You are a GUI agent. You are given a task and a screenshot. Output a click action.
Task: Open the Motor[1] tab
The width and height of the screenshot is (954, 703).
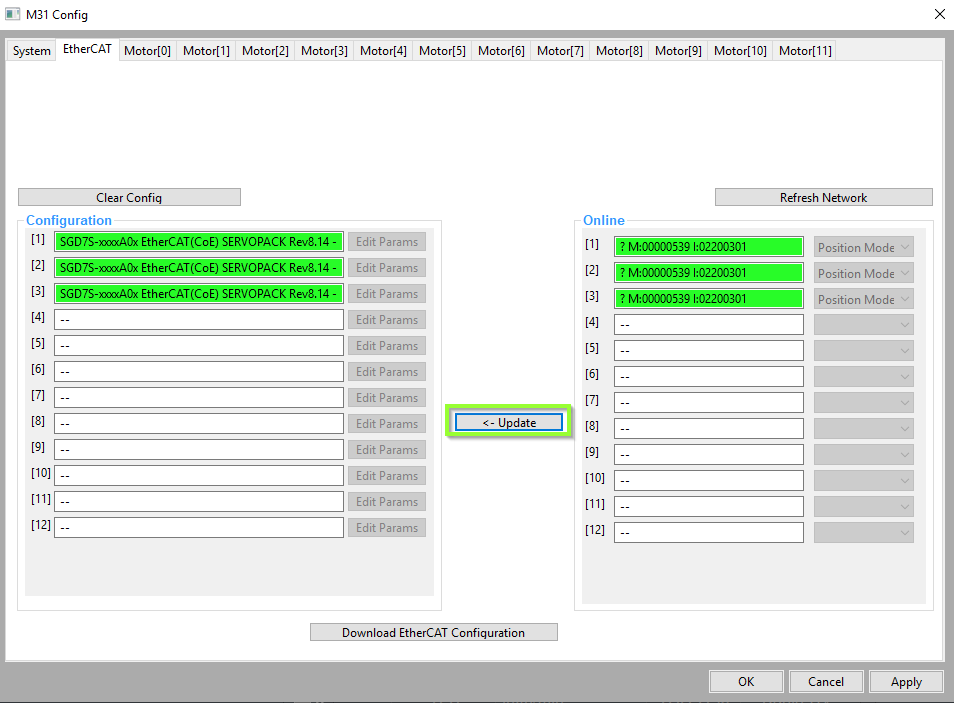coord(206,51)
